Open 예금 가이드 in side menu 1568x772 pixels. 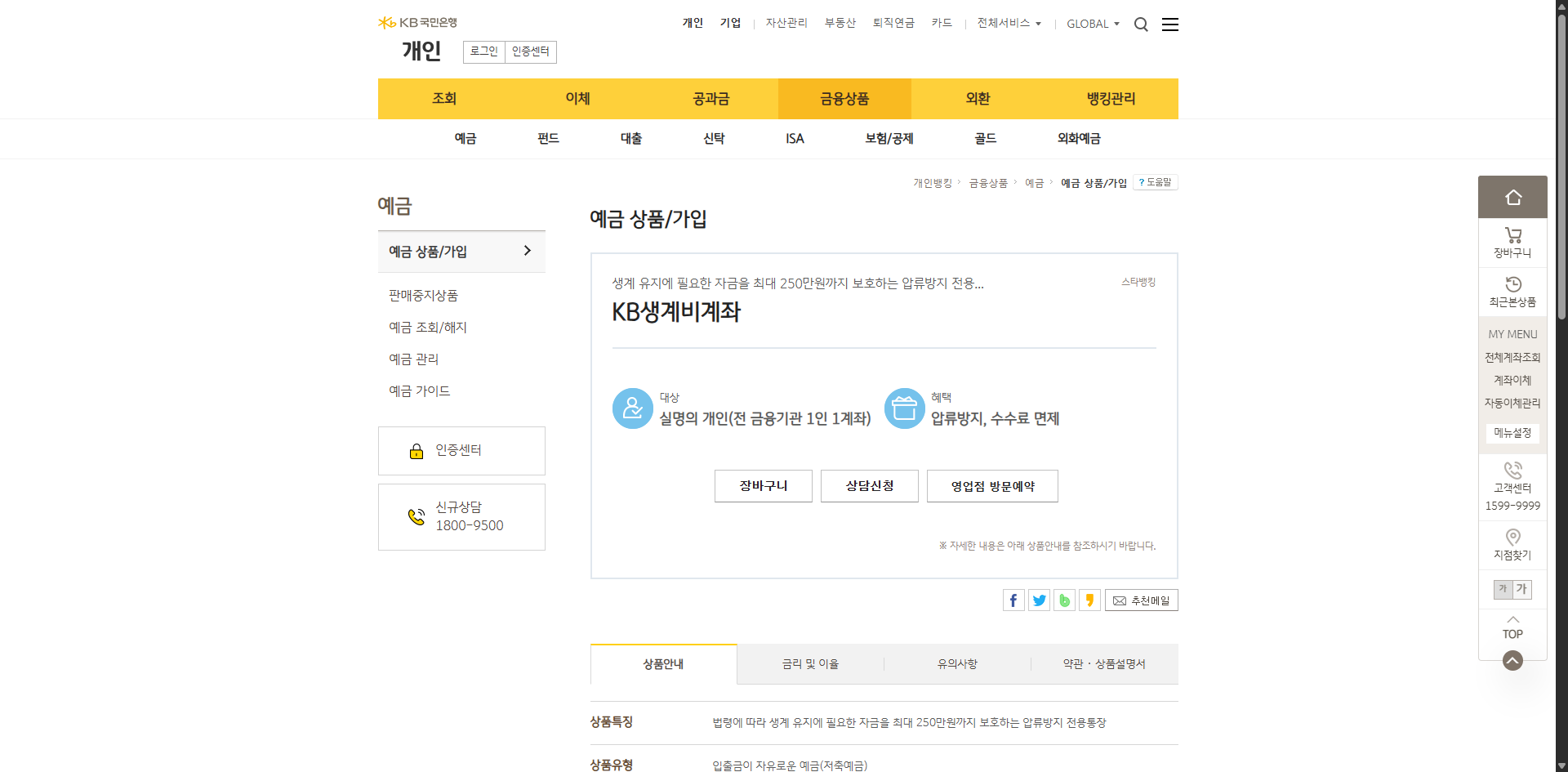[419, 391]
